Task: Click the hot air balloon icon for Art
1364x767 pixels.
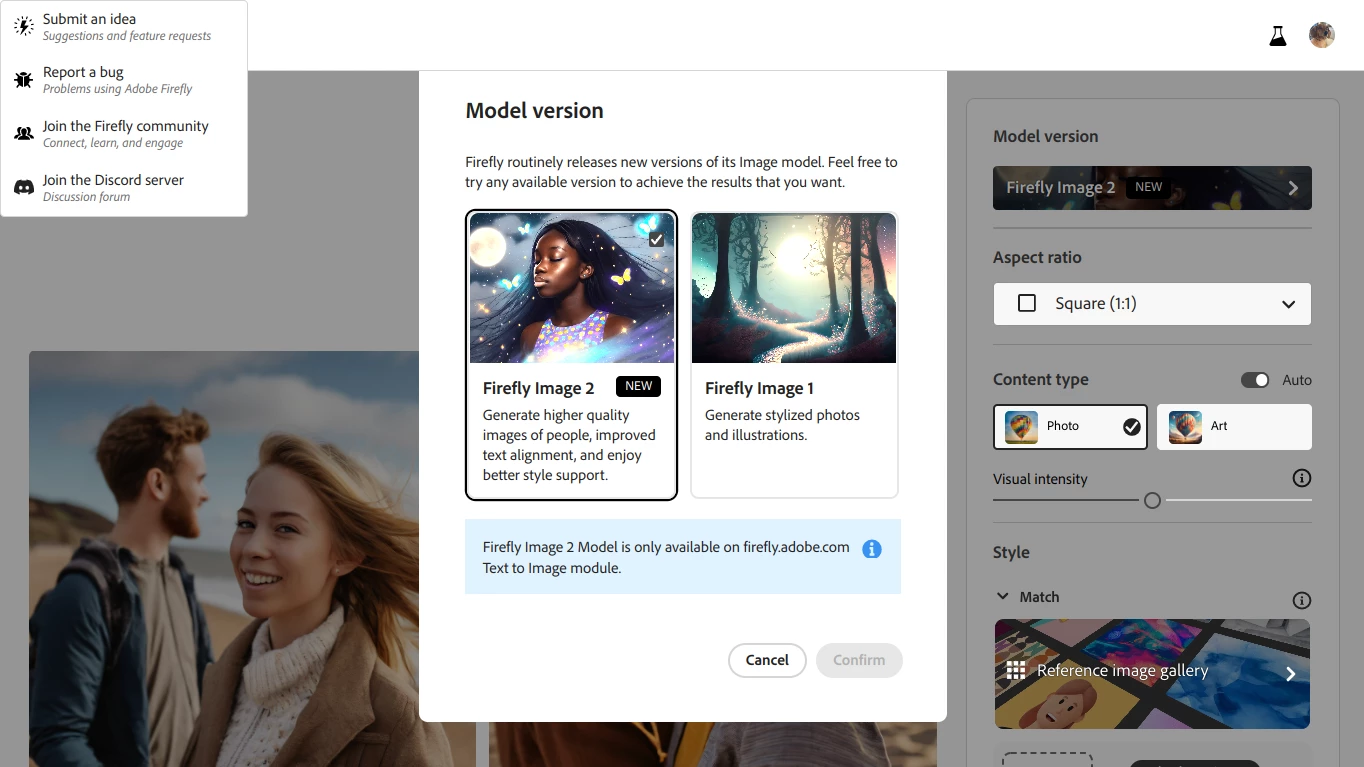Action: tap(1185, 427)
